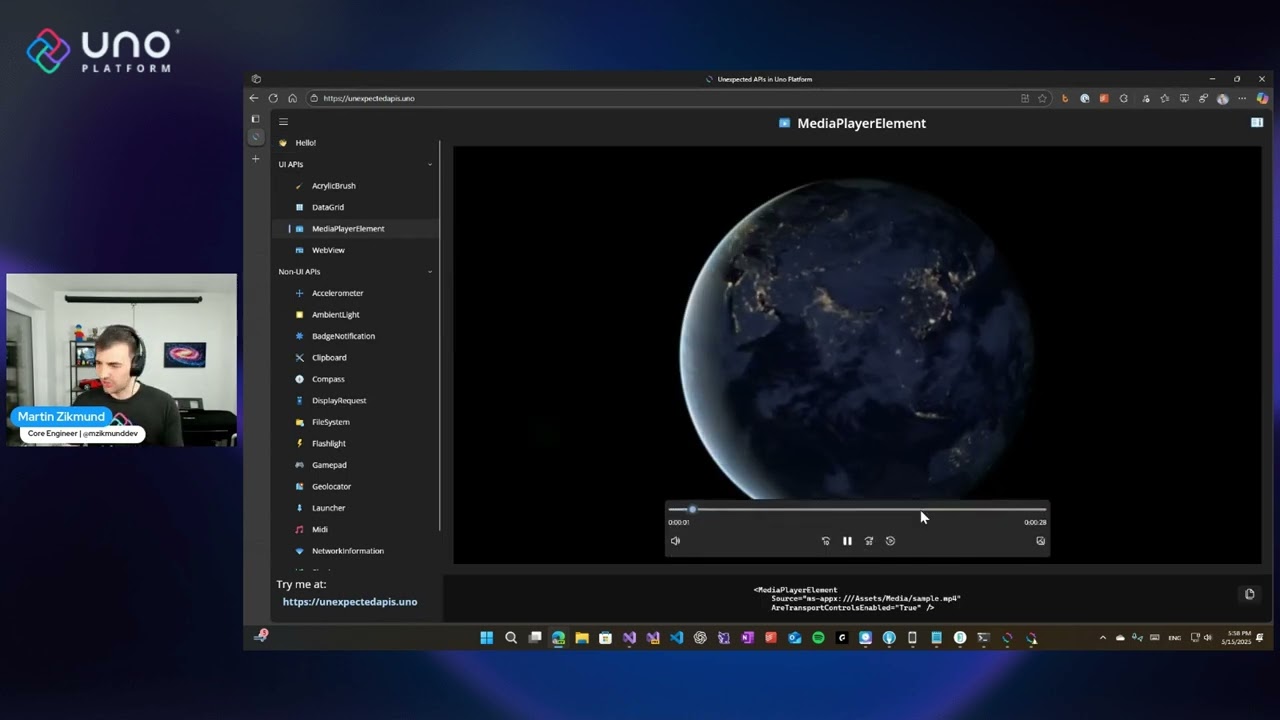Open the hamburger navigation menu

[283, 122]
